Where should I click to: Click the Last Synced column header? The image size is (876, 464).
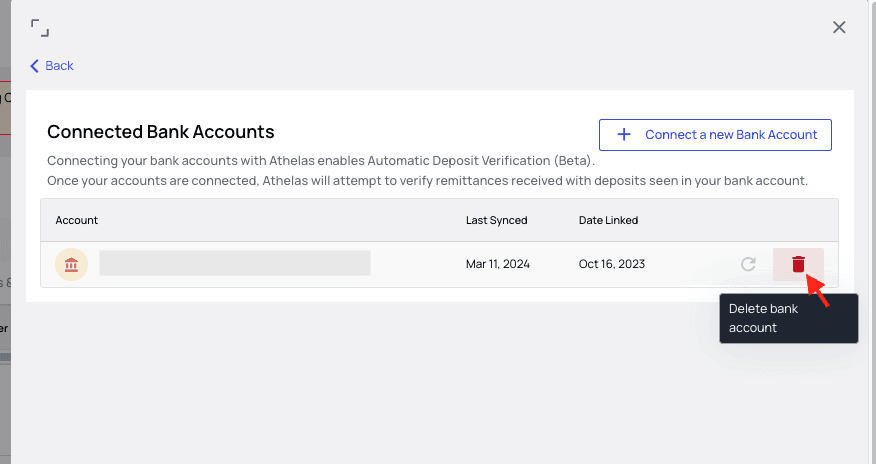pyautogui.click(x=496, y=220)
